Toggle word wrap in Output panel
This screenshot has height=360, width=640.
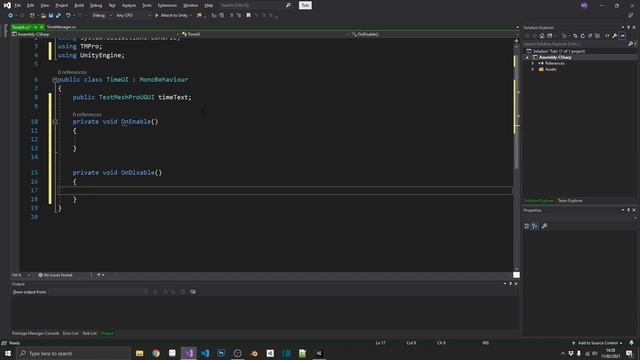coord(193,292)
